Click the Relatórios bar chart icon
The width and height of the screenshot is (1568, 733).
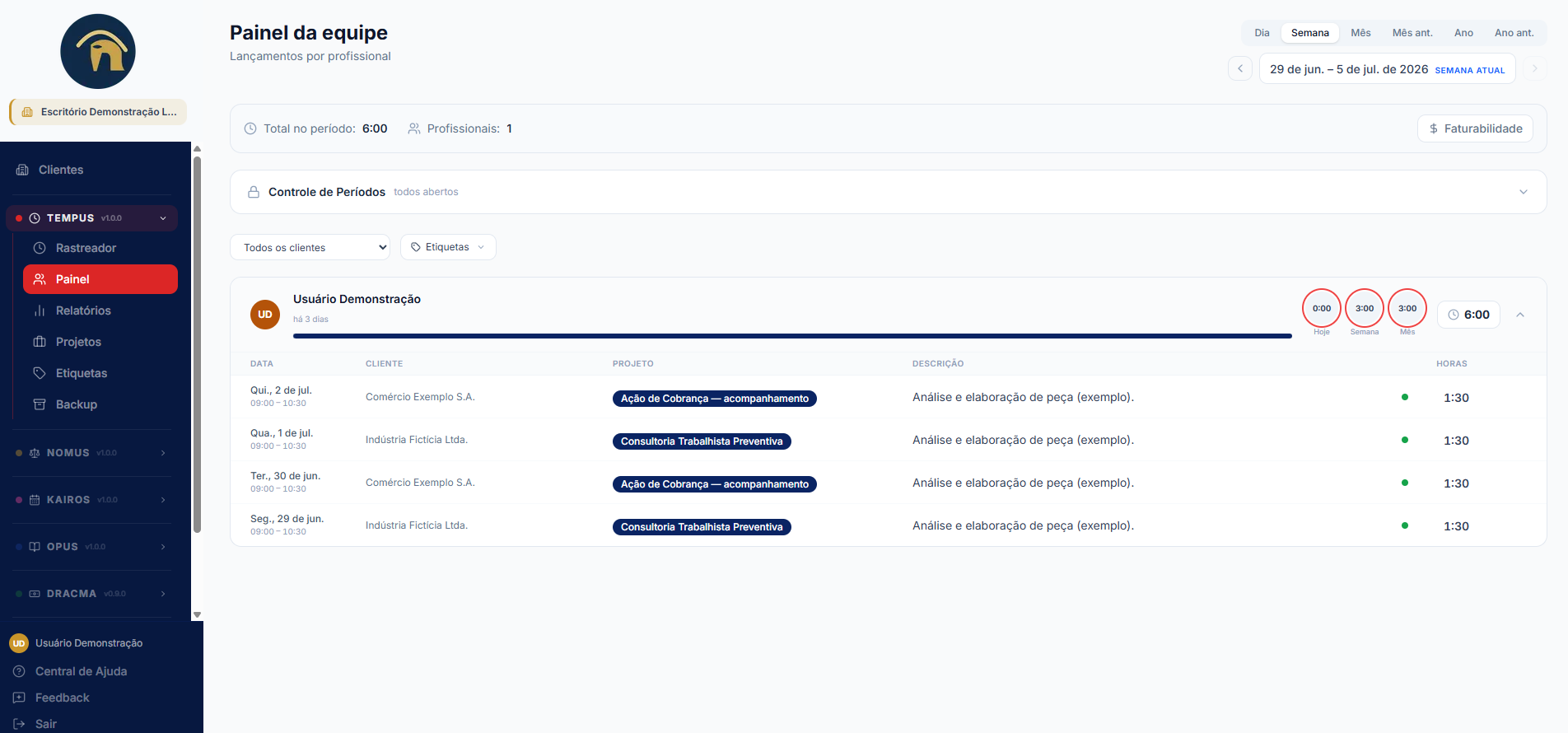click(40, 310)
